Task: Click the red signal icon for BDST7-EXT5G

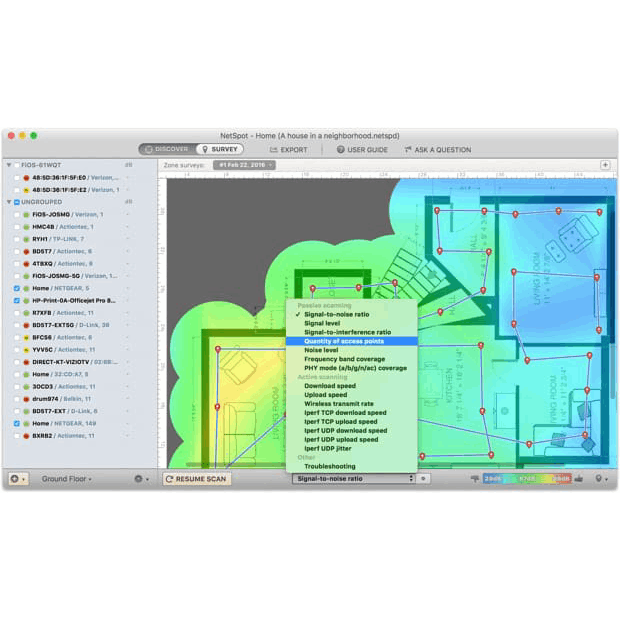Action: 26,325
